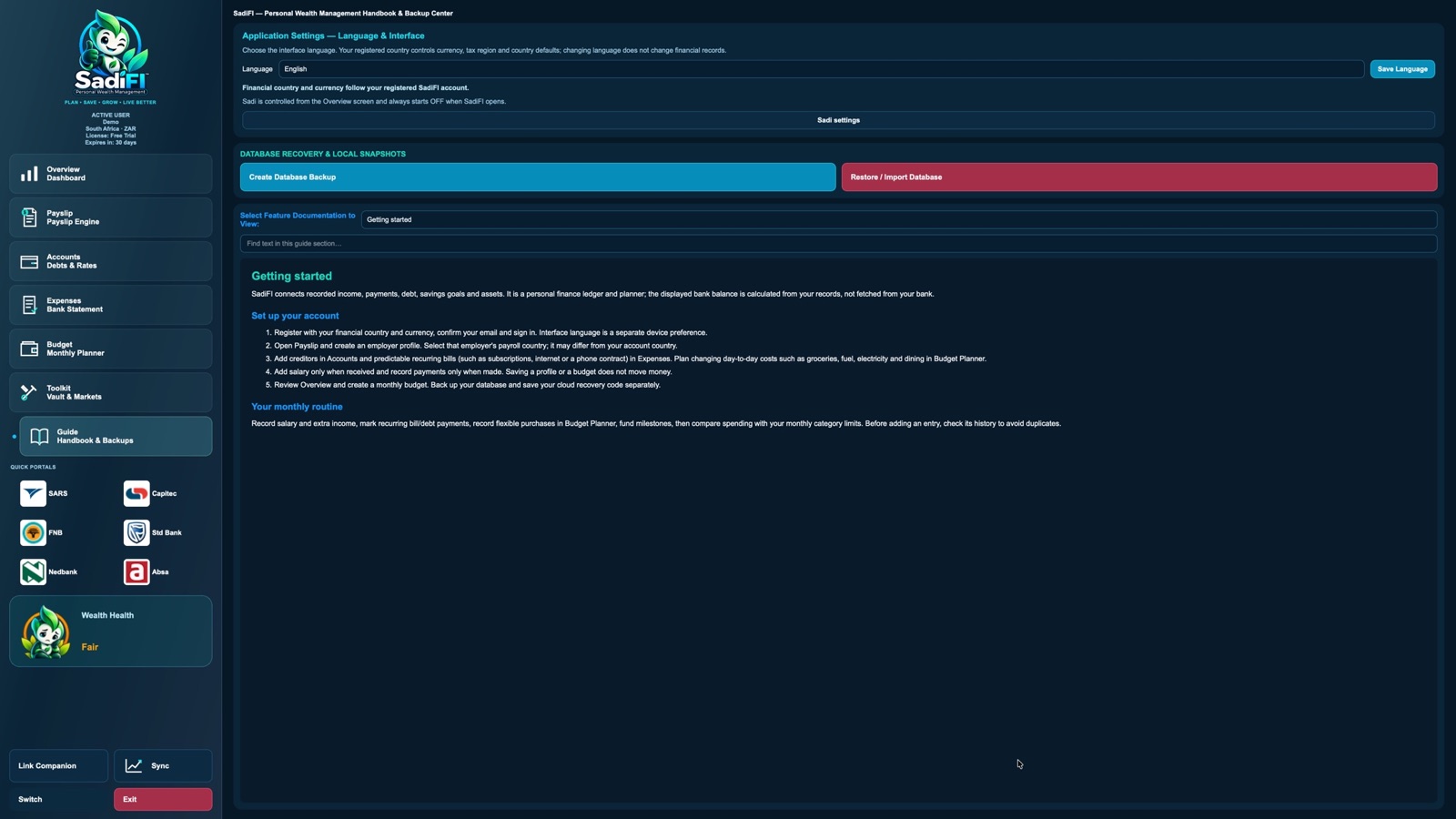Click the Wealth Health Fair status
Viewport: 1456px width, 819px height.
click(89, 647)
